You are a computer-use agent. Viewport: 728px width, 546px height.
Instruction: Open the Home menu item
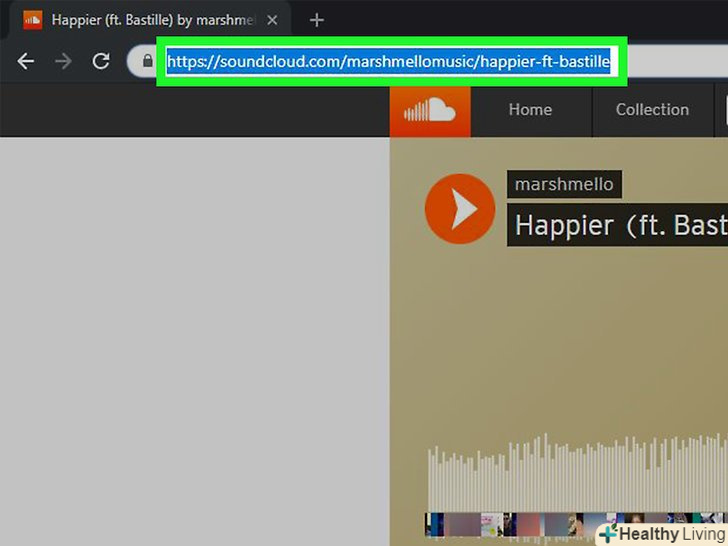tap(530, 110)
